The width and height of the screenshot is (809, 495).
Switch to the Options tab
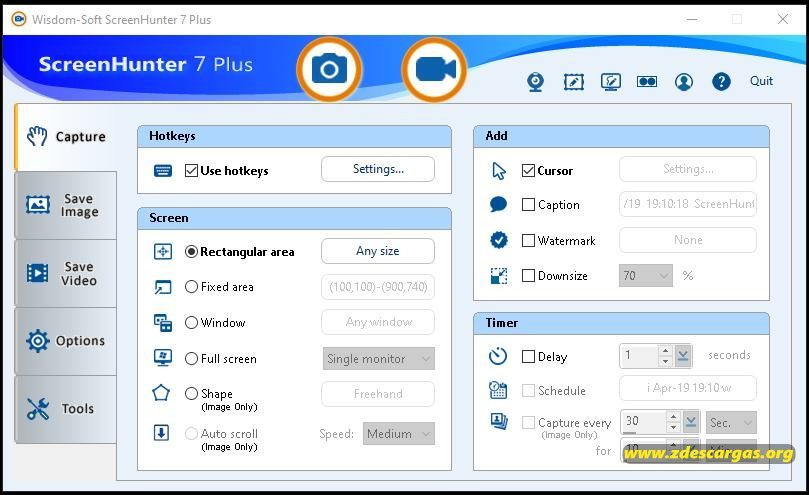point(66,341)
